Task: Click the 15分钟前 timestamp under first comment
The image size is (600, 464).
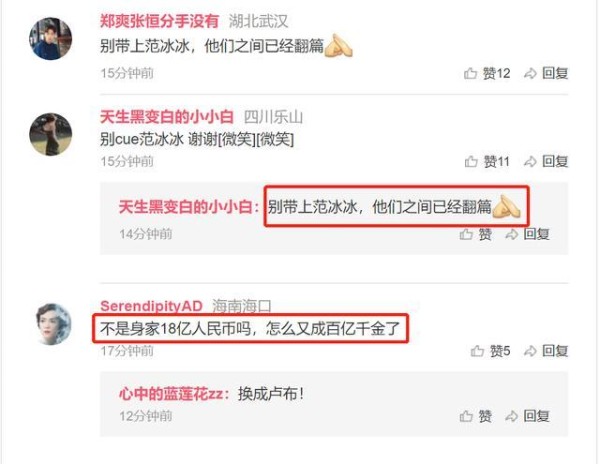Action: coord(127,73)
